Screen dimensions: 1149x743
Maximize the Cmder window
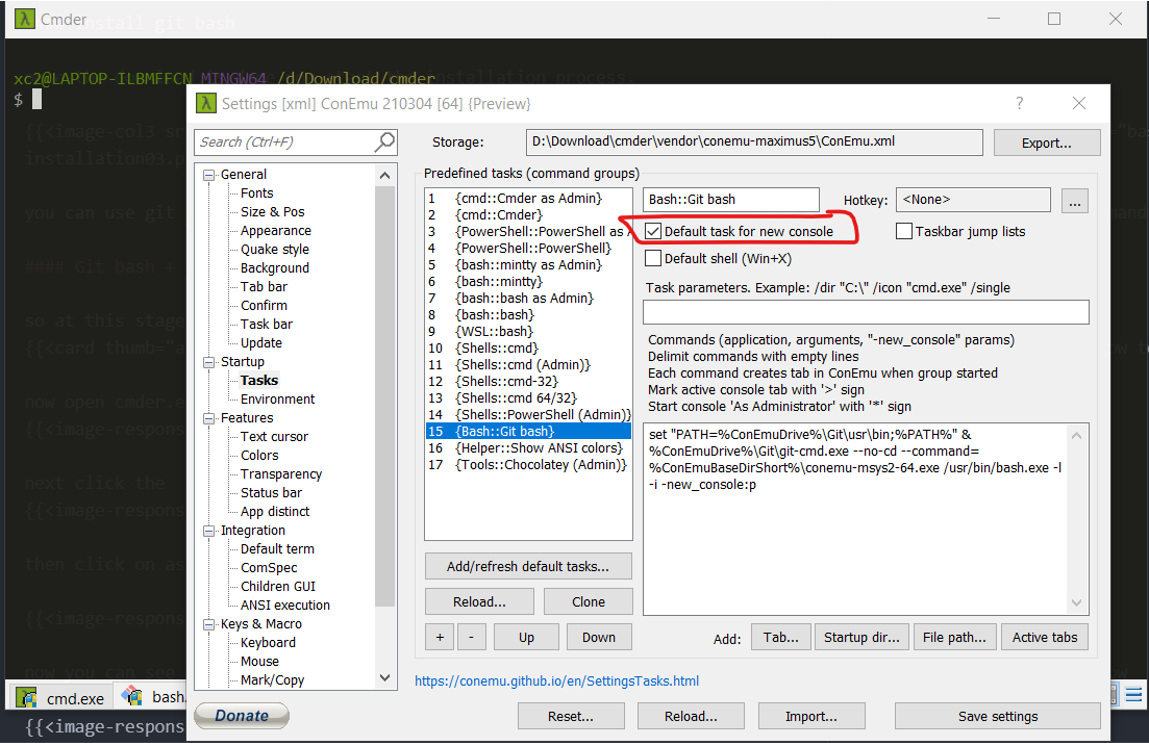click(1054, 19)
